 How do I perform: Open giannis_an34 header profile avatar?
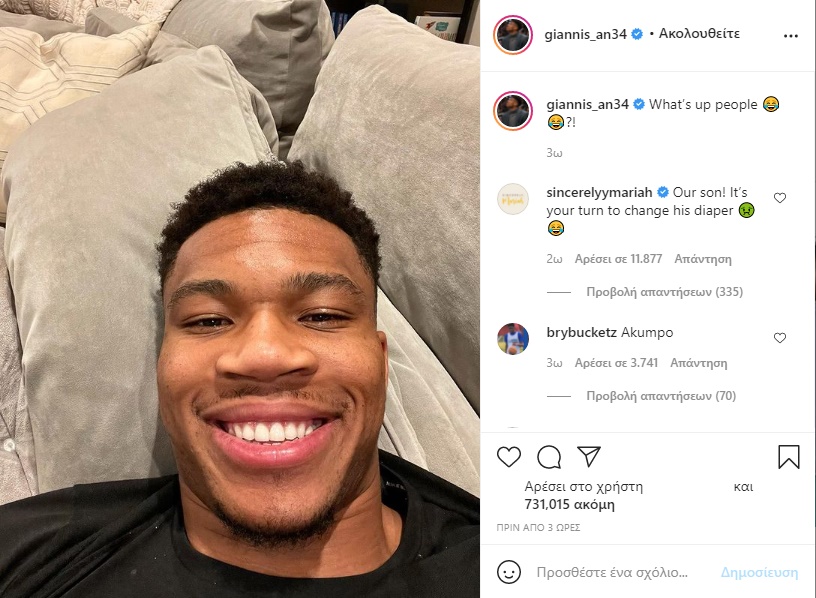point(513,35)
